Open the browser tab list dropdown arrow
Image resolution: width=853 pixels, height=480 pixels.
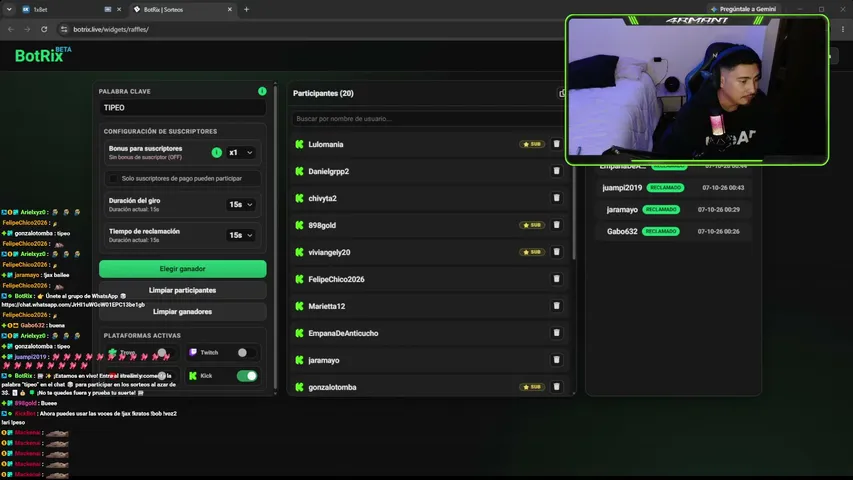coord(9,9)
